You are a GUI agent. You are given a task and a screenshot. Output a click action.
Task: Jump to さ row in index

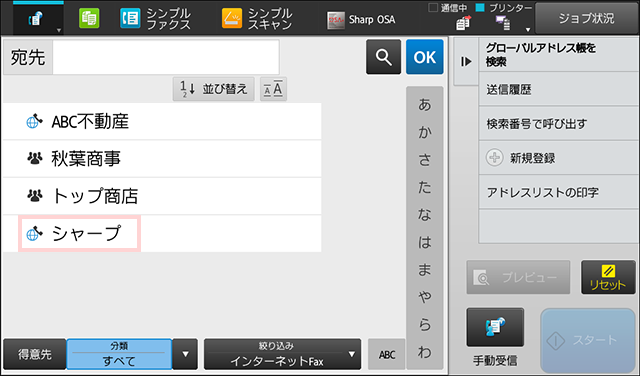(424, 160)
